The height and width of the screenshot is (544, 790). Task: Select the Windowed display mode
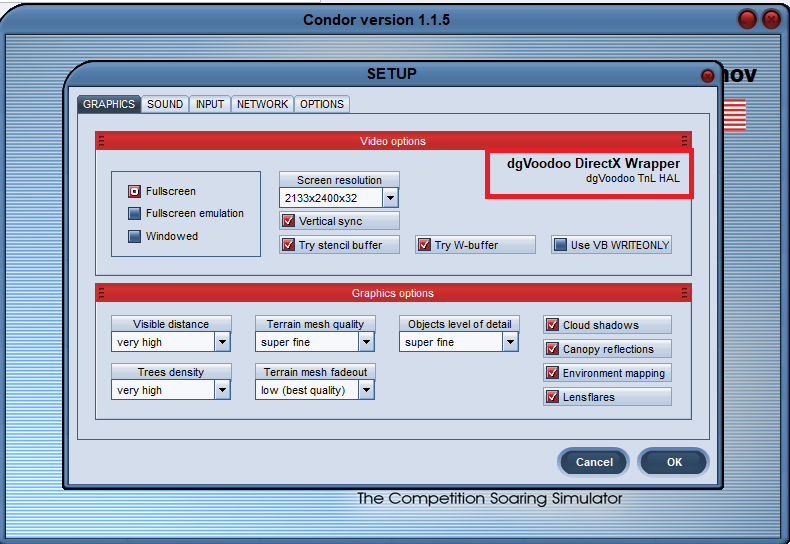pyautogui.click(x=135, y=236)
